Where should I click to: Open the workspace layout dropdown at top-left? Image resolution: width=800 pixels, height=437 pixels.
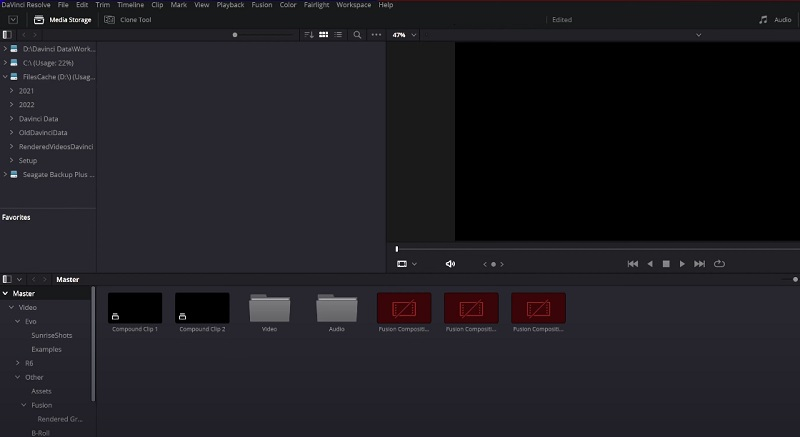point(13,20)
